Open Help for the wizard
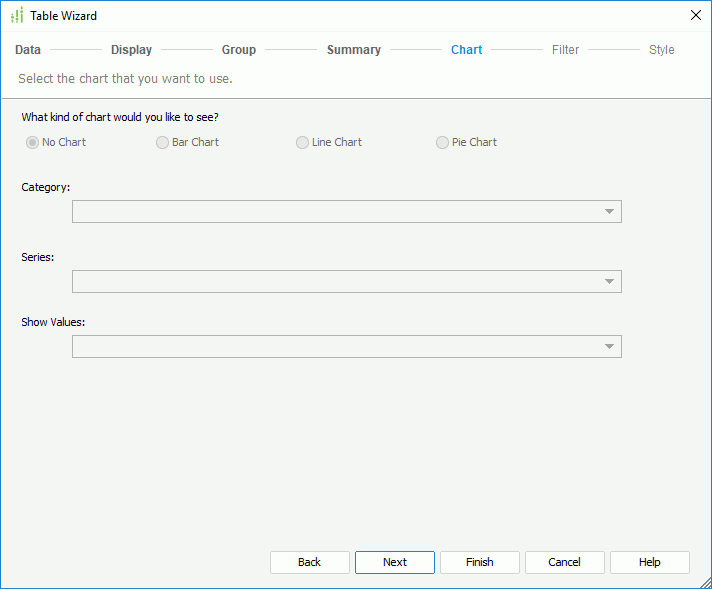The image size is (712, 589). click(x=650, y=562)
